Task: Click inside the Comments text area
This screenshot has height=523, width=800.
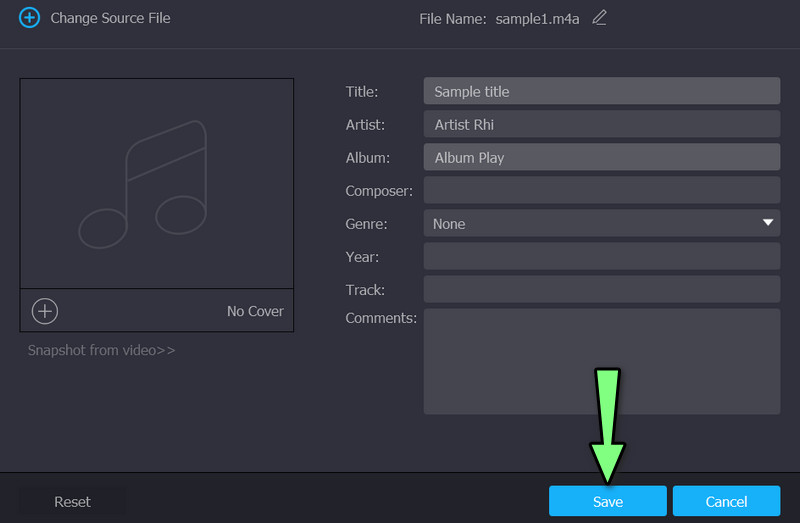Action: (601, 361)
